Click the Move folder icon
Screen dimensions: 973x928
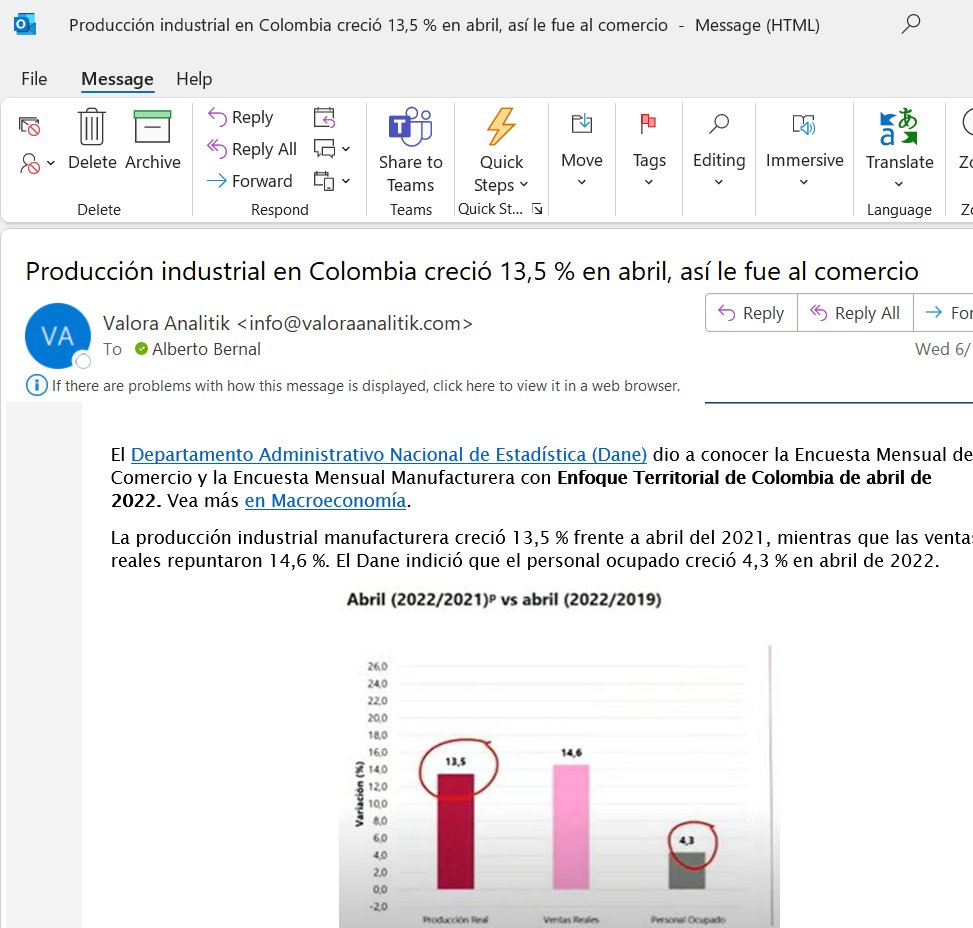point(581,124)
